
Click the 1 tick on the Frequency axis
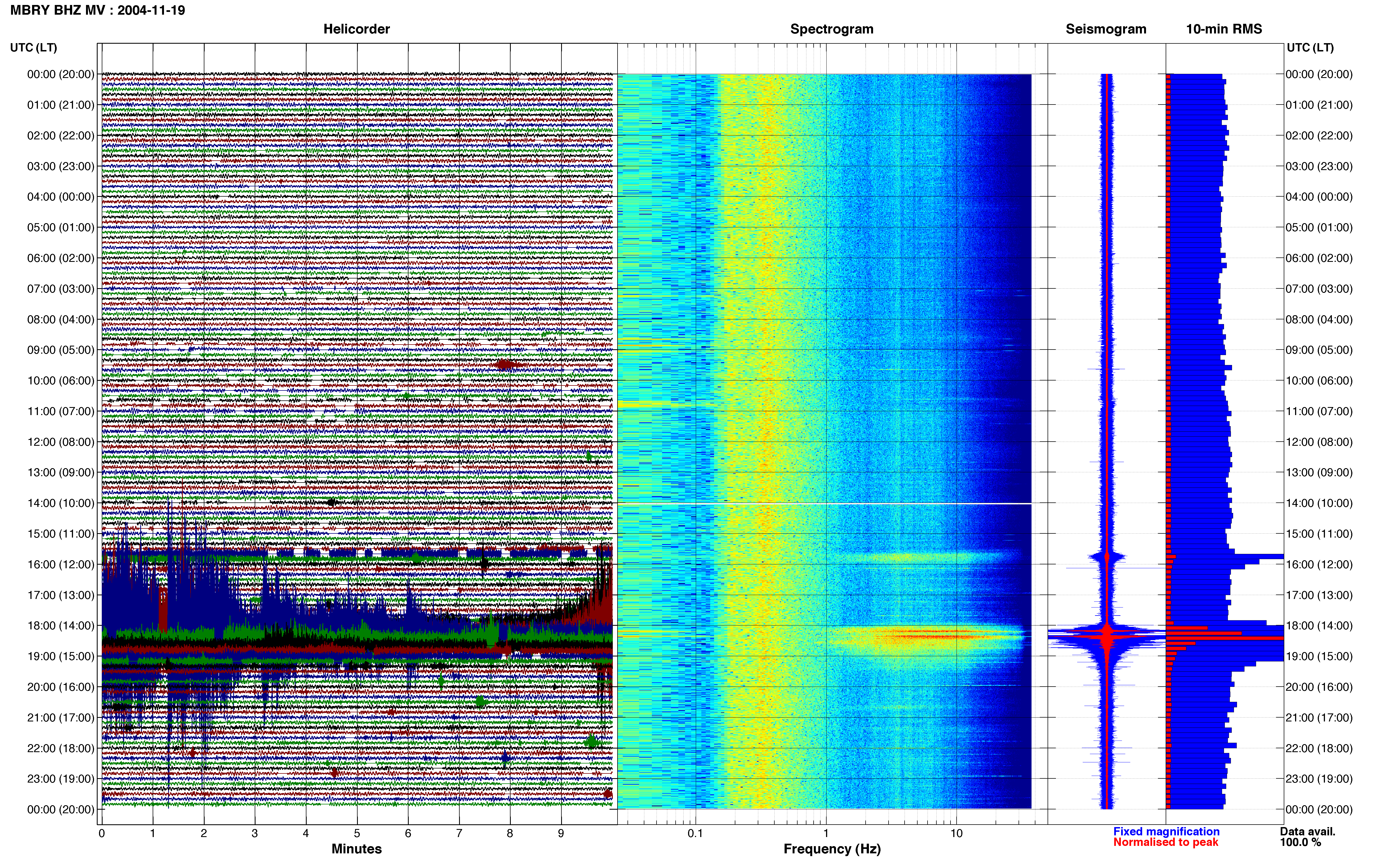click(826, 833)
